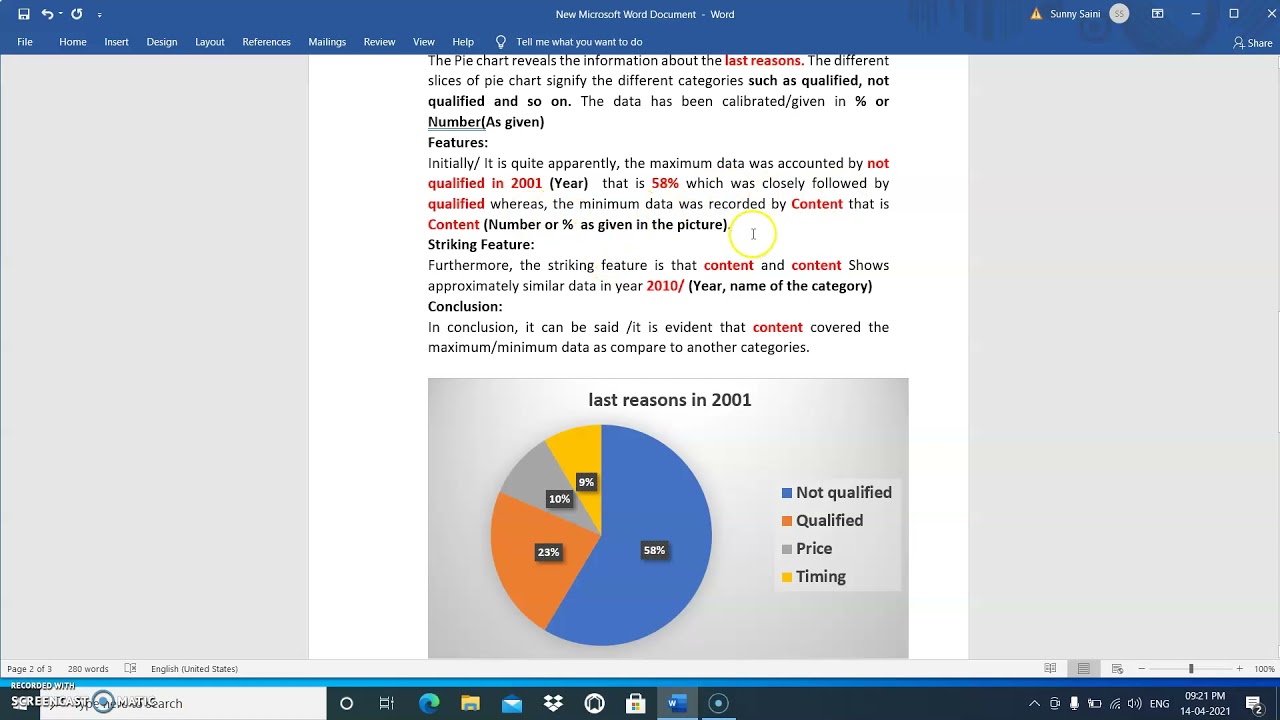Launch Microsoft Edge from taskbar
The image size is (1280, 720).
click(x=429, y=704)
